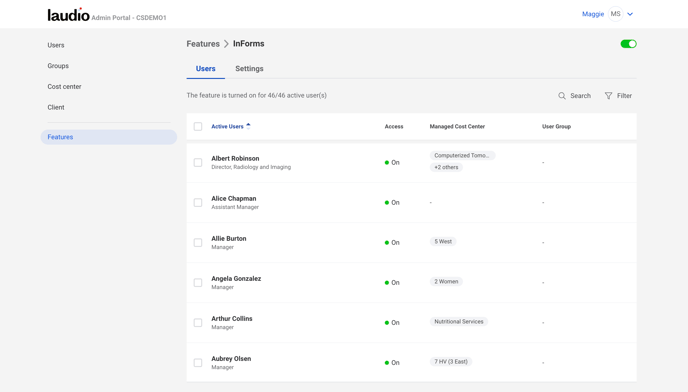
Task: Click the name Albert Robinson
Action: 235,158
